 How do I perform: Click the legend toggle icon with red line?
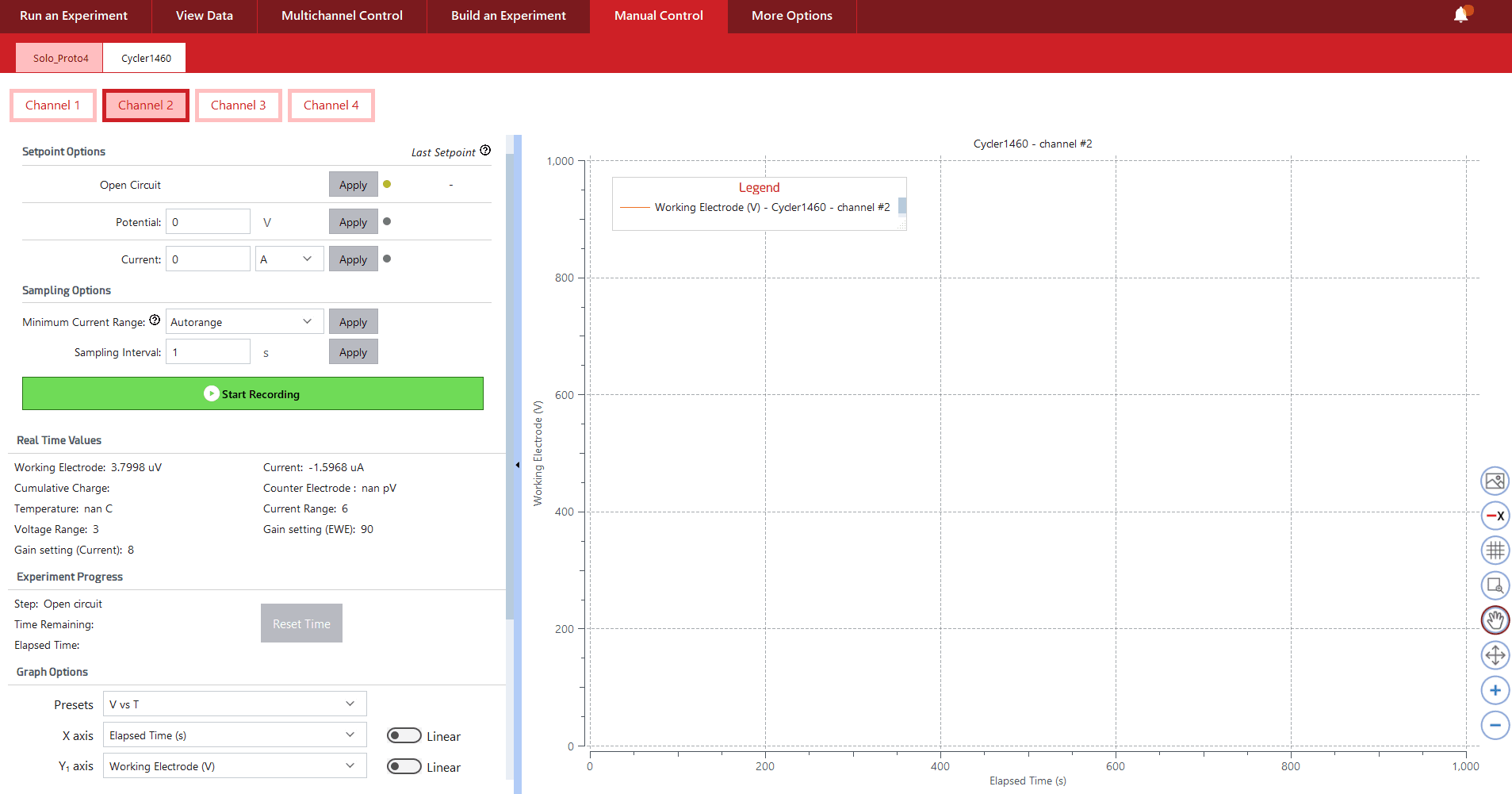point(1495,516)
